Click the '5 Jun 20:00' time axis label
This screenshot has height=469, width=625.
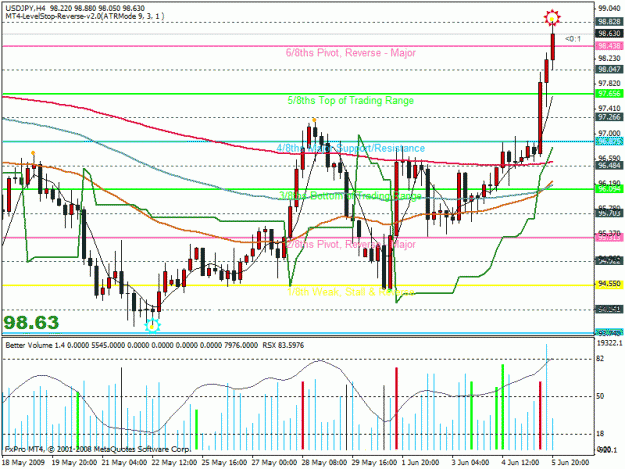pos(570,463)
